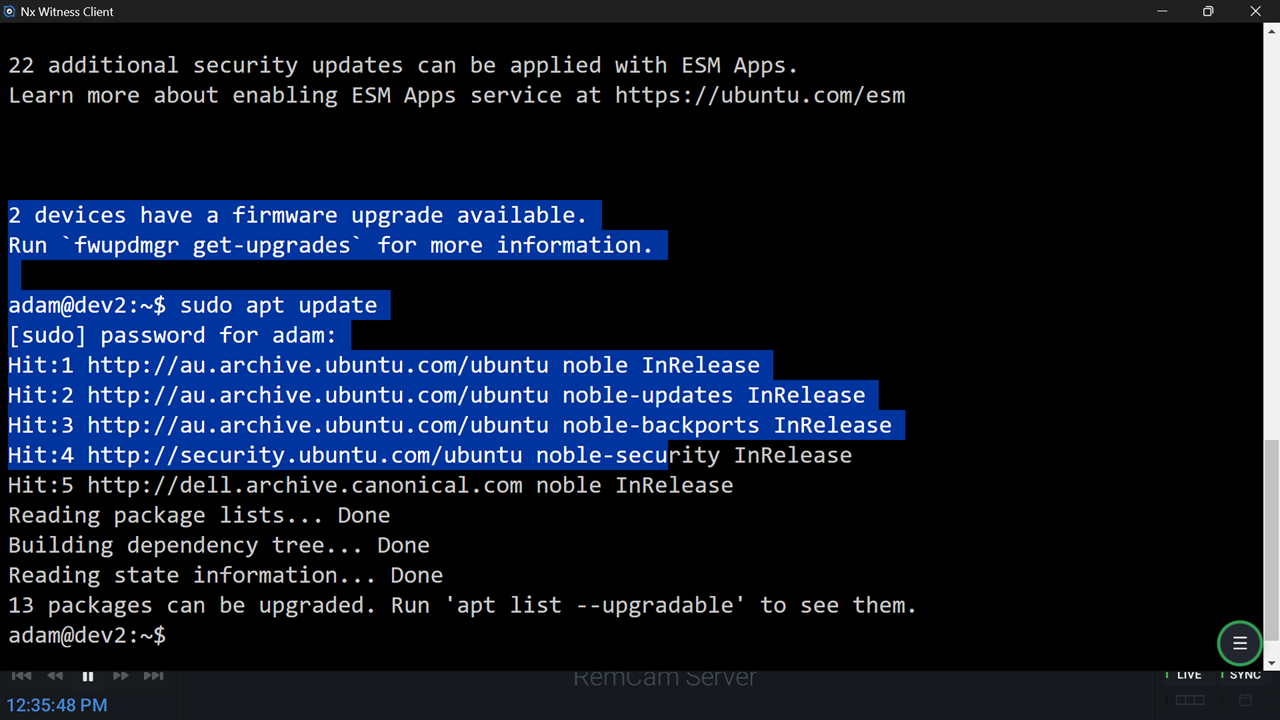Close the Nx Witness Client window

[x=1256, y=11]
